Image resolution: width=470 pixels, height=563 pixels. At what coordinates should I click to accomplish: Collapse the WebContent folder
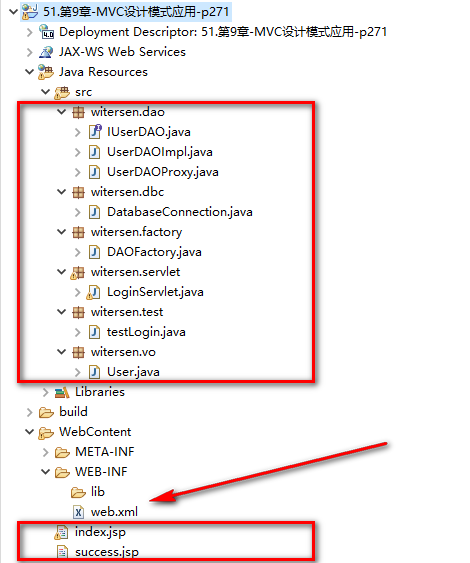click(29, 432)
